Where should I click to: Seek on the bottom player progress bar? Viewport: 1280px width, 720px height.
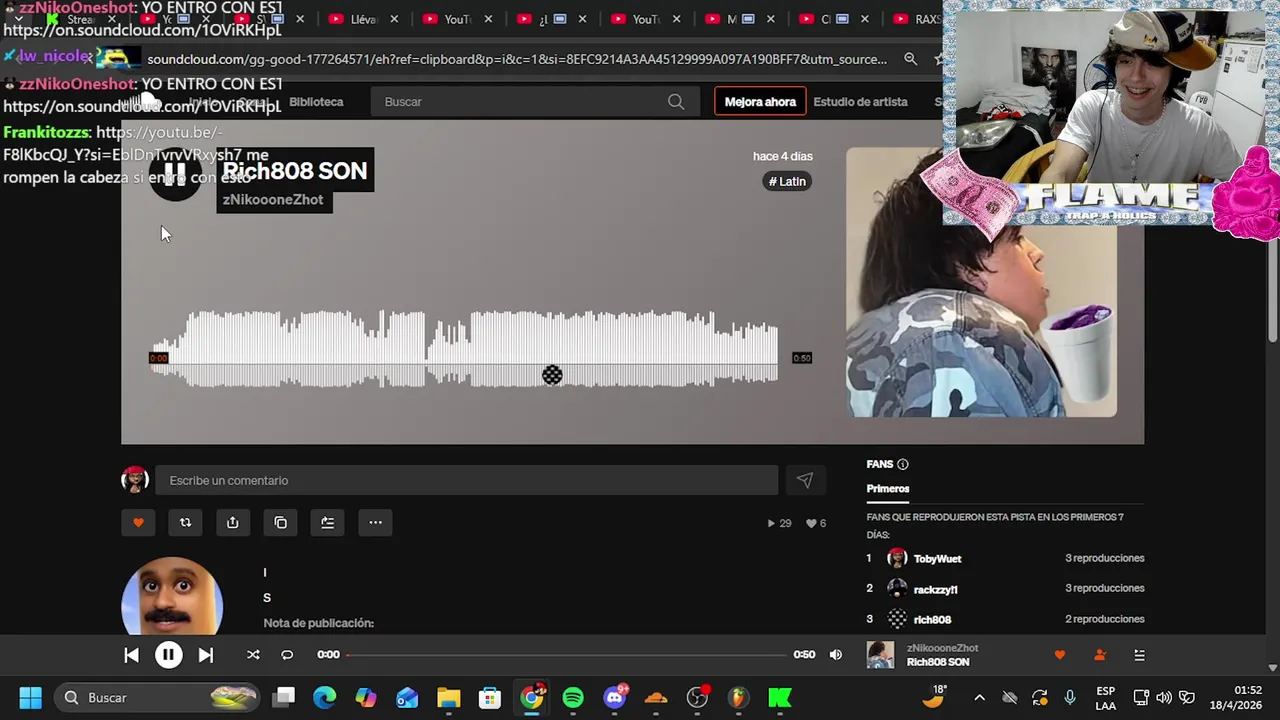tap(567, 655)
